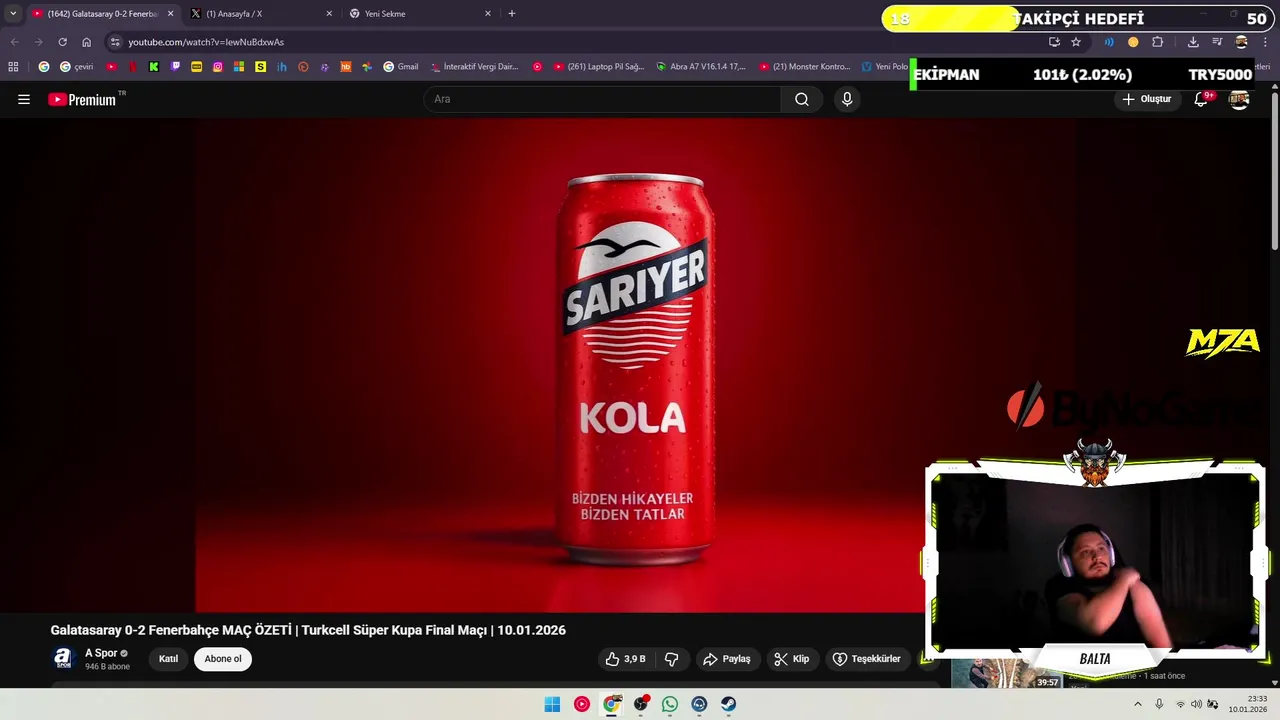Focus the Ara search box

coord(602,99)
